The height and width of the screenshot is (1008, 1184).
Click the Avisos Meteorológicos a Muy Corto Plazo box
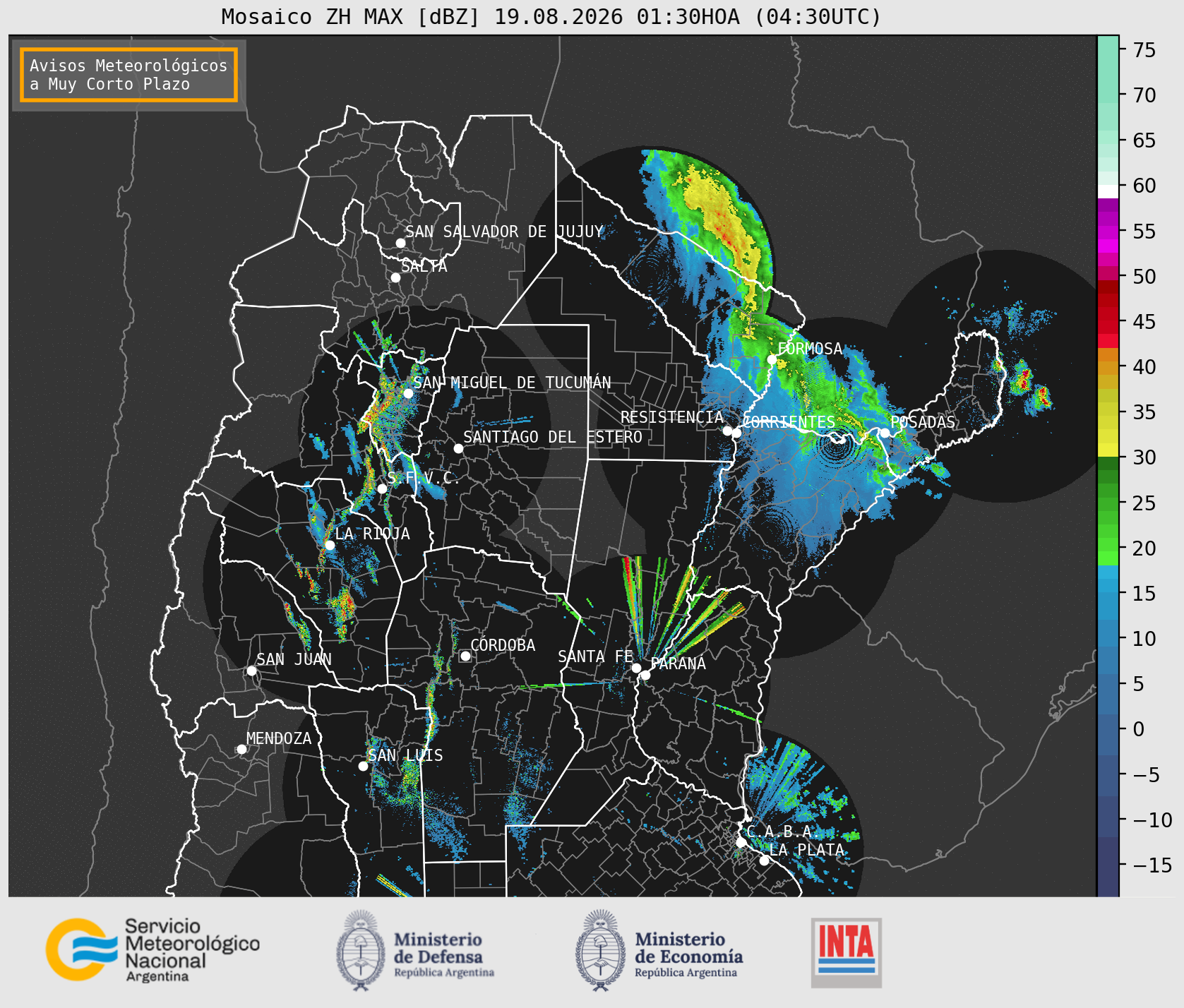pos(128,75)
